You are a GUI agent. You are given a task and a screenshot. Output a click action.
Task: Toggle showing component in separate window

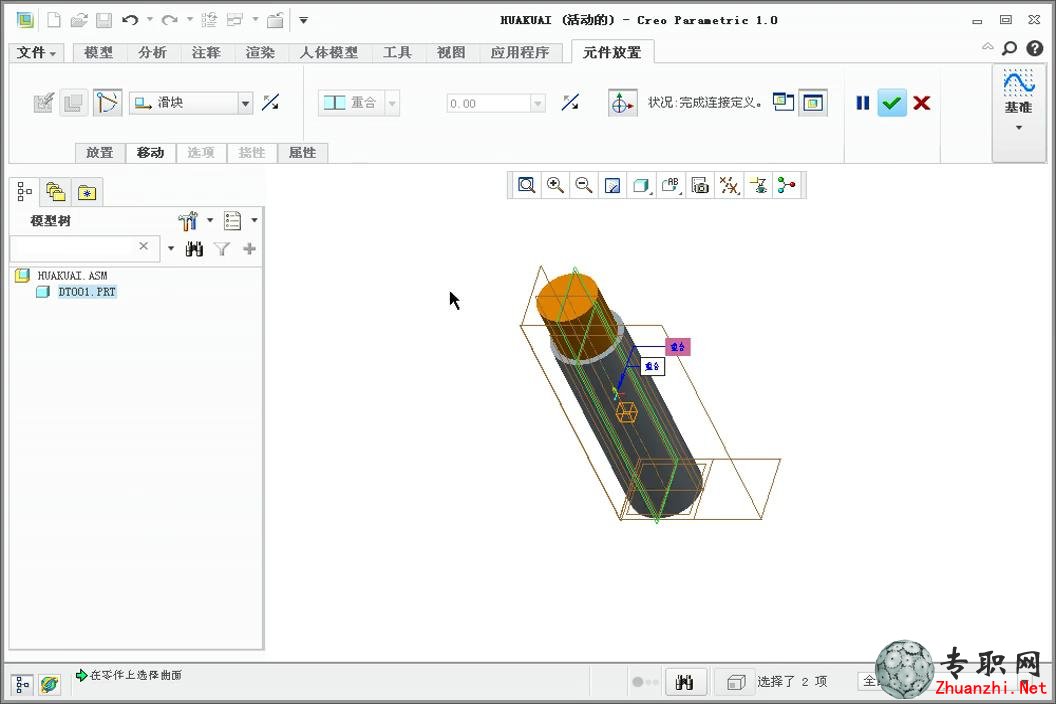[783, 102]
